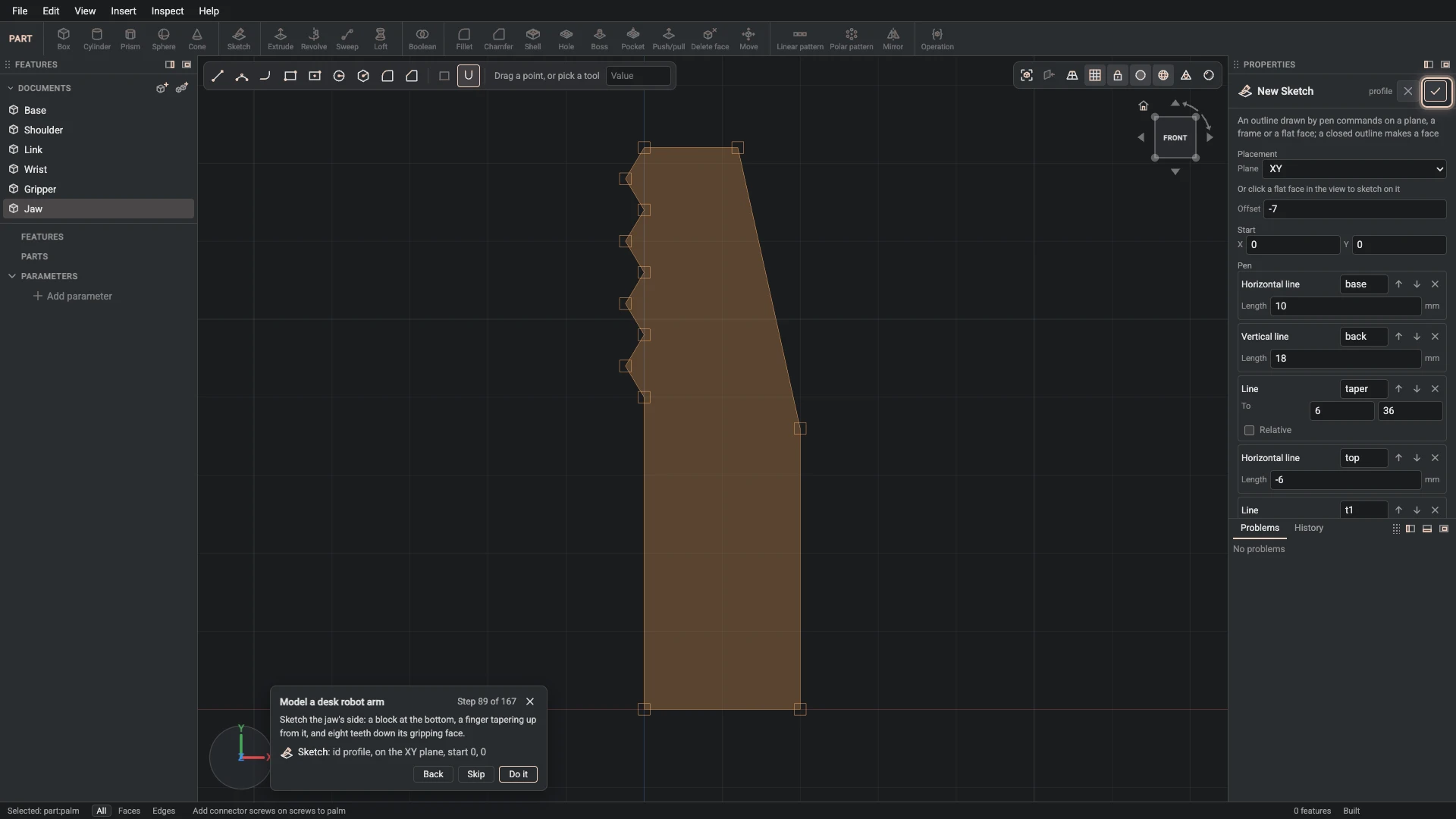The image size is (1456, 819).
Task: Open the Inspect menu
Action: 168,11
